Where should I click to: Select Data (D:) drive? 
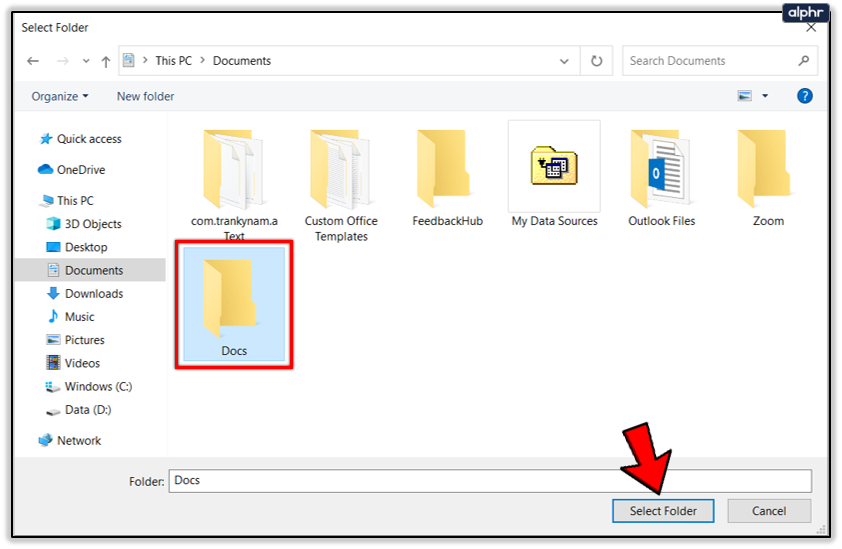(78, 410)
